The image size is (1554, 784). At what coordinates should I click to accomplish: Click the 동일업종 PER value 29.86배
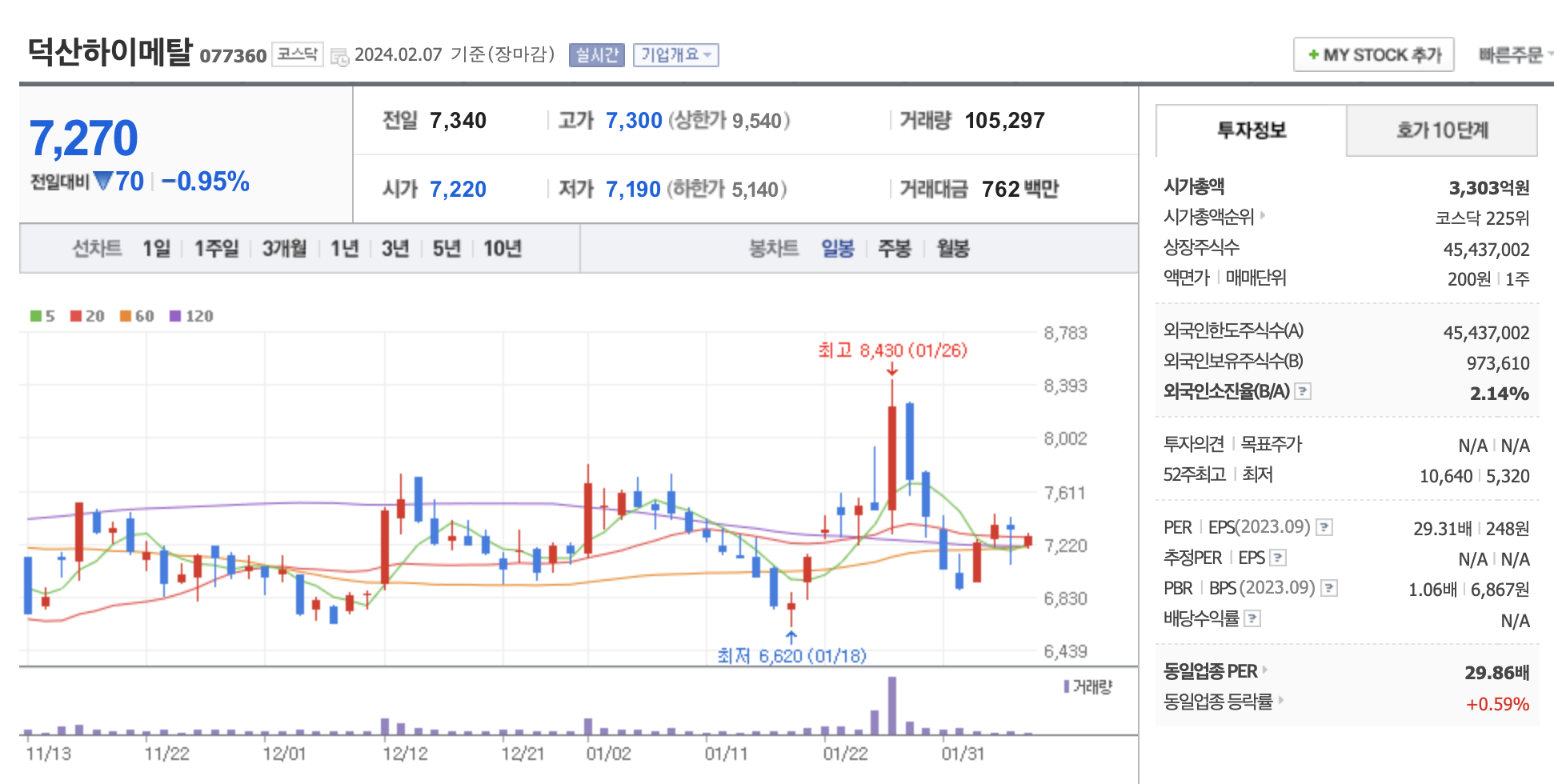[1496, 673]
